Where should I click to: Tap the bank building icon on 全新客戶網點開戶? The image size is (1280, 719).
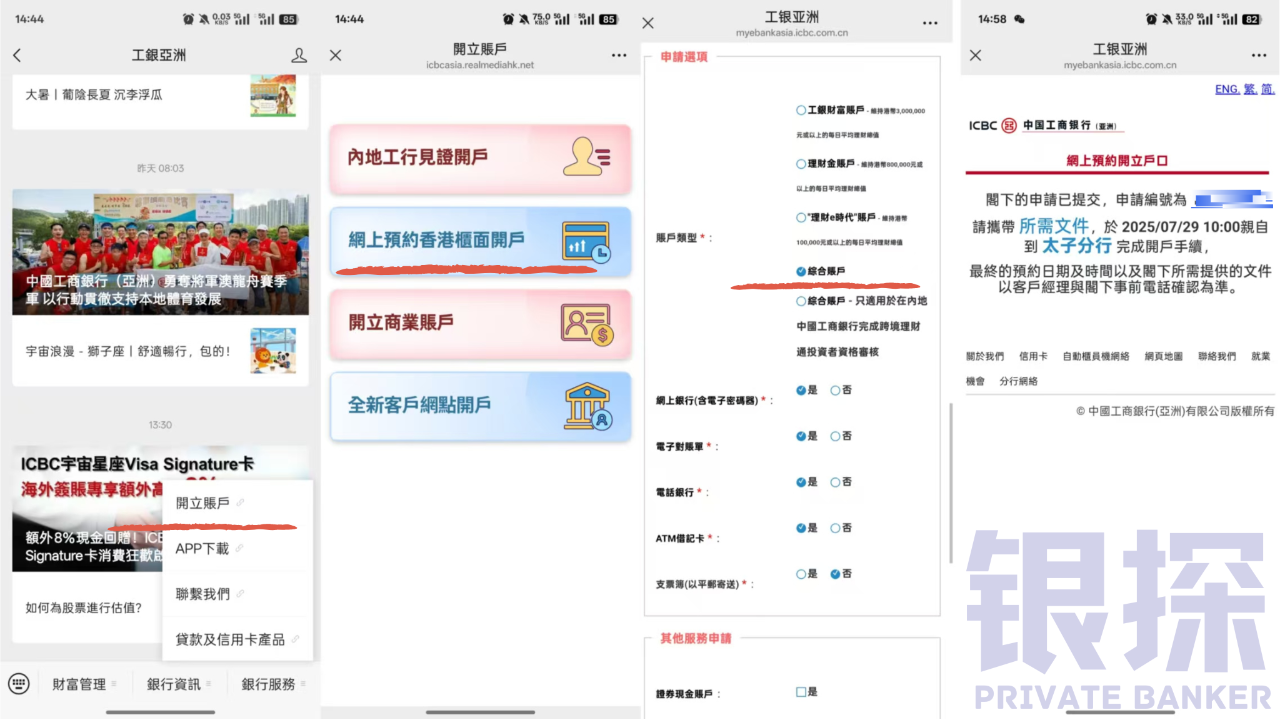coord(587,407)
